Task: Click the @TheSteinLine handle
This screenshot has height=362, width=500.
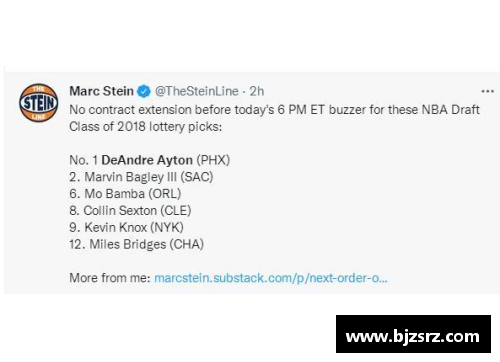Action: [x=197, y=91]
